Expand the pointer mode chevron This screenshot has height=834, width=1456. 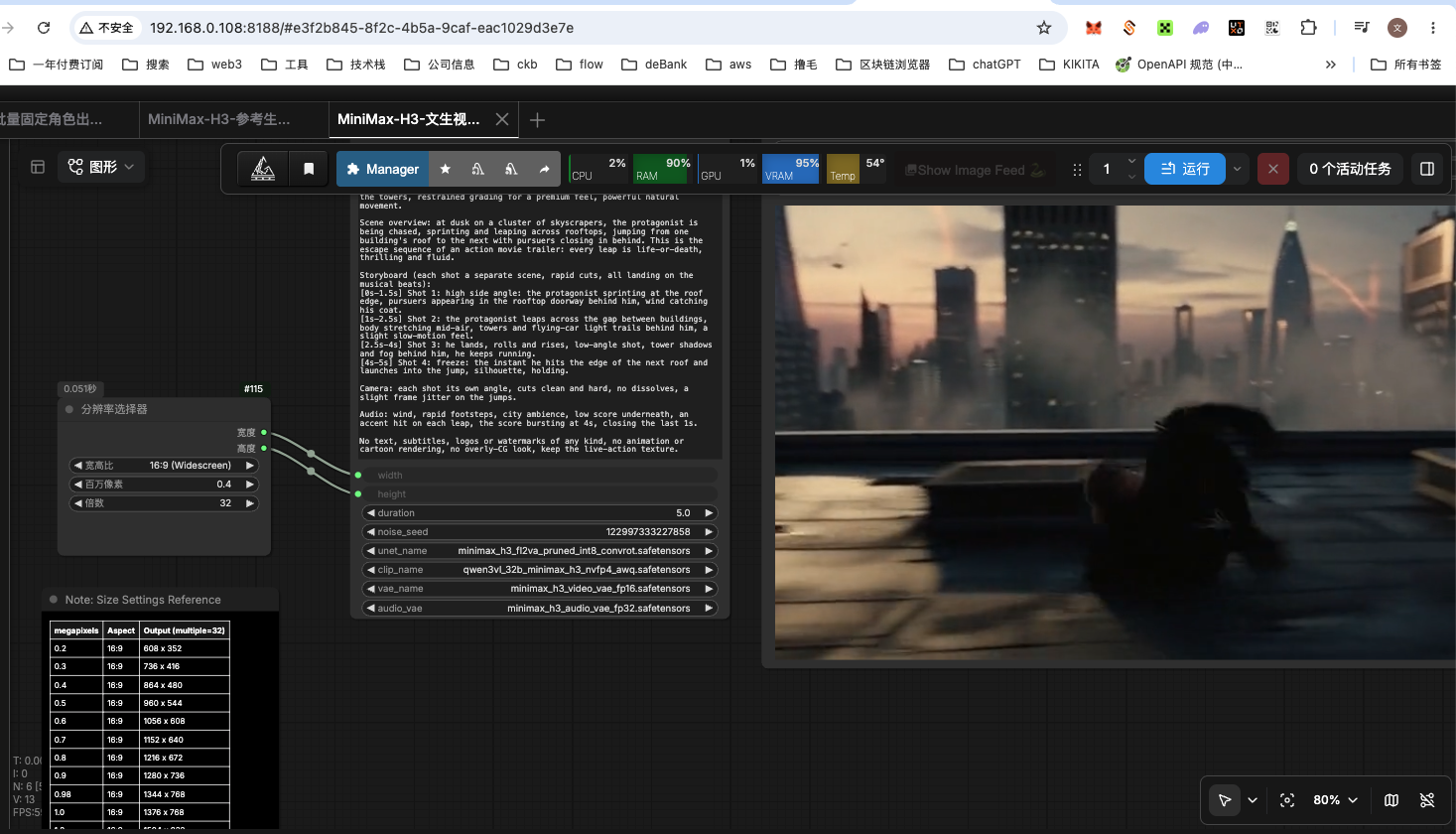tap(1253, 800)
